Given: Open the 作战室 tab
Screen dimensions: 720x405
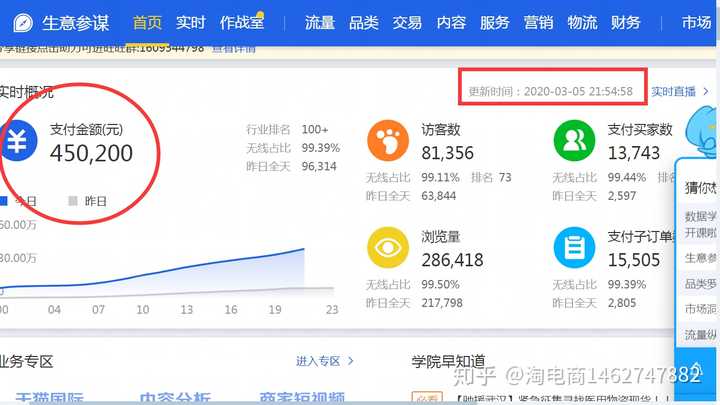Looking at the screenshot, I should tap(242, 22).
